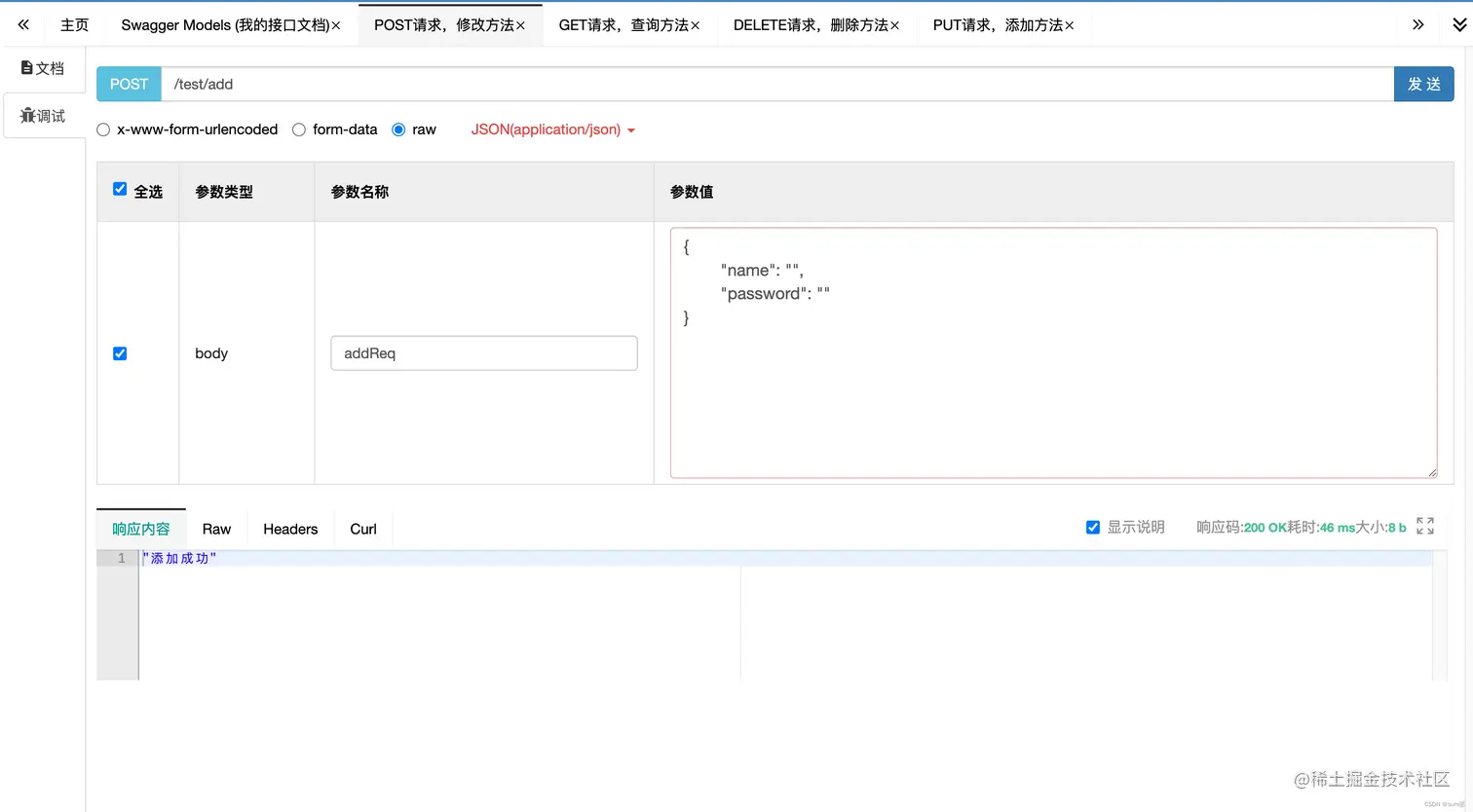Image resolution: width=1473 pixels, height=812 pixels.
Task: Click the 发送 send button
Action: coord(1423,84)
